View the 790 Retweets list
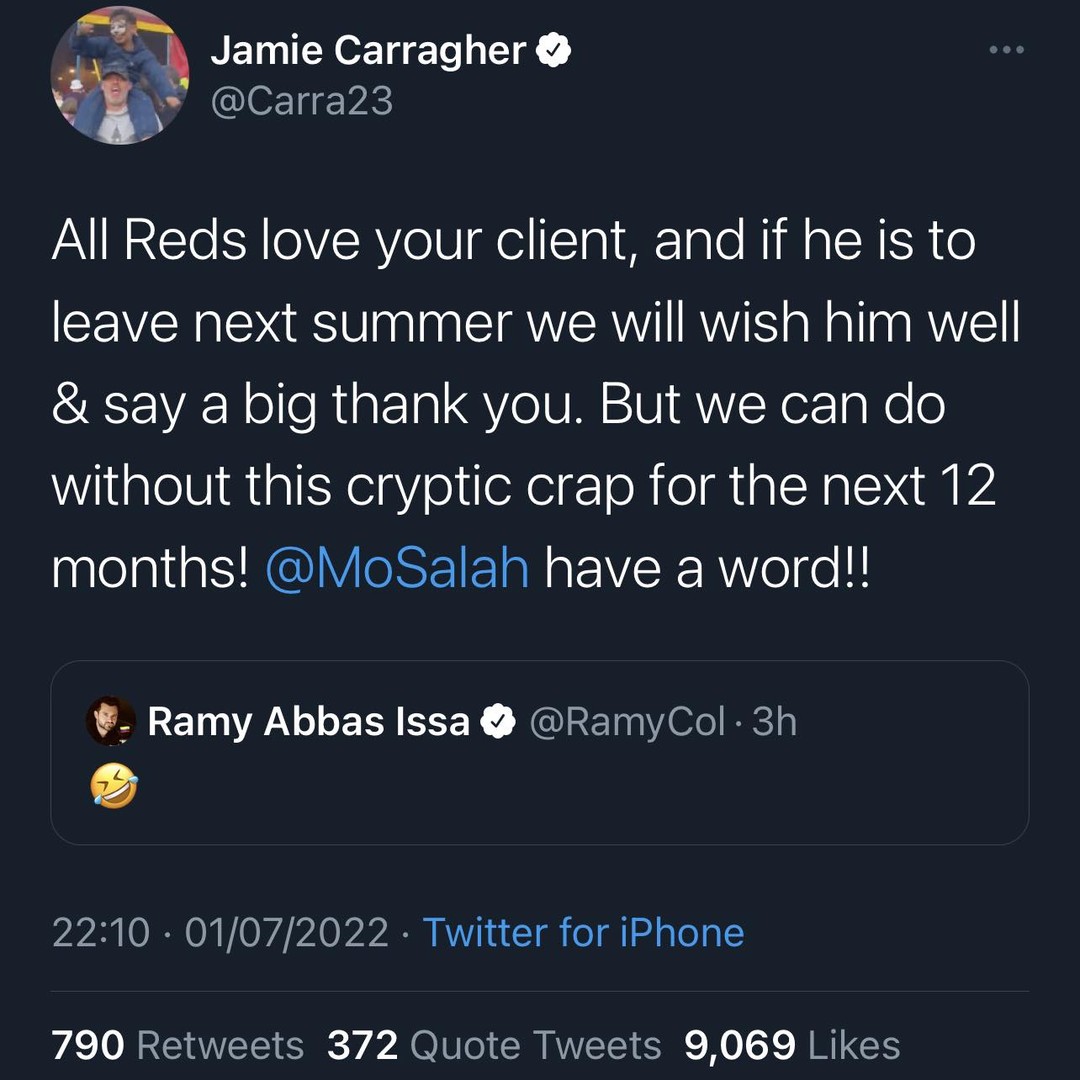This screenshot has width=1080, height=1080. (x=178, y=1045)
